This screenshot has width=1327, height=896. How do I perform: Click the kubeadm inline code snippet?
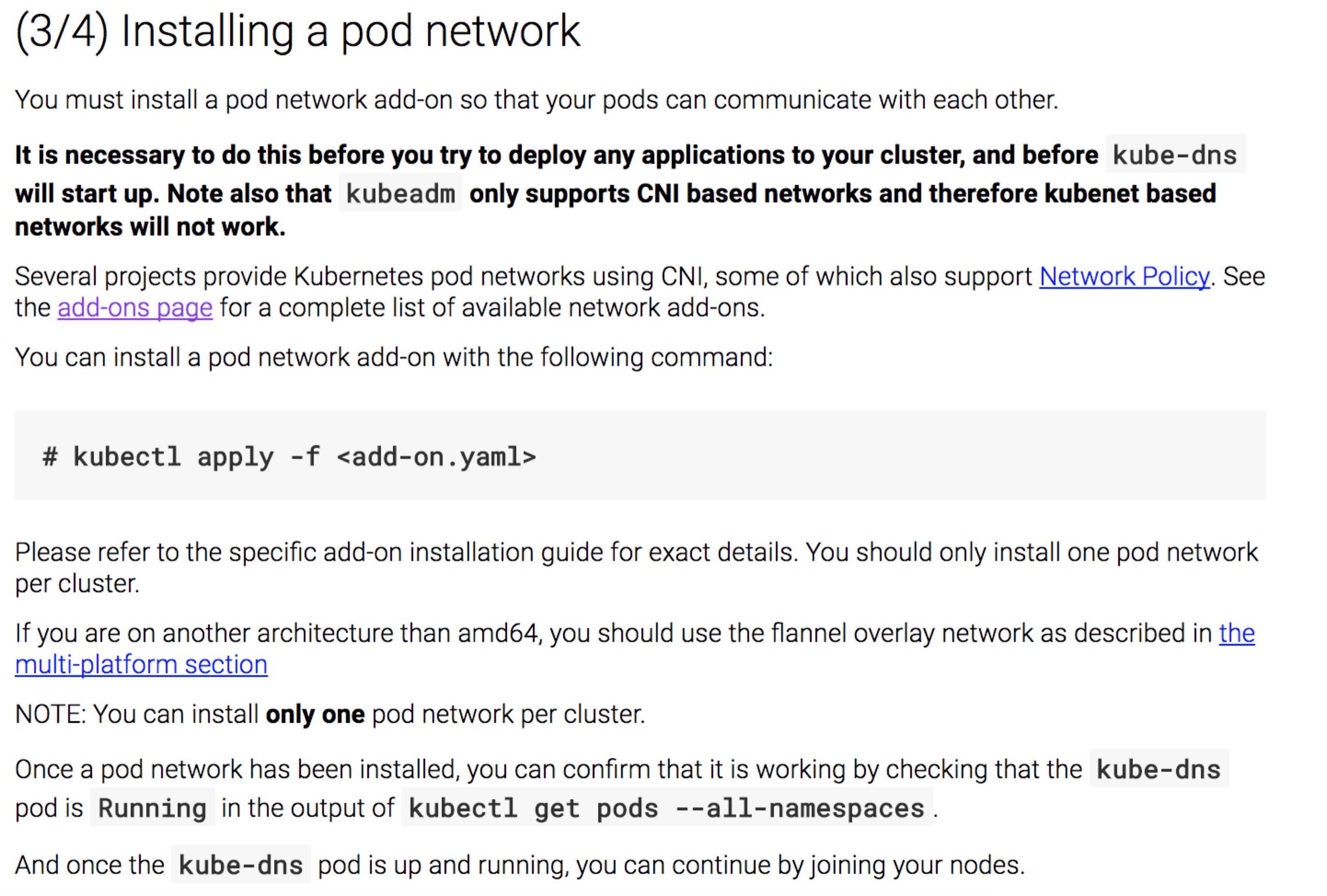coord(400,194)
